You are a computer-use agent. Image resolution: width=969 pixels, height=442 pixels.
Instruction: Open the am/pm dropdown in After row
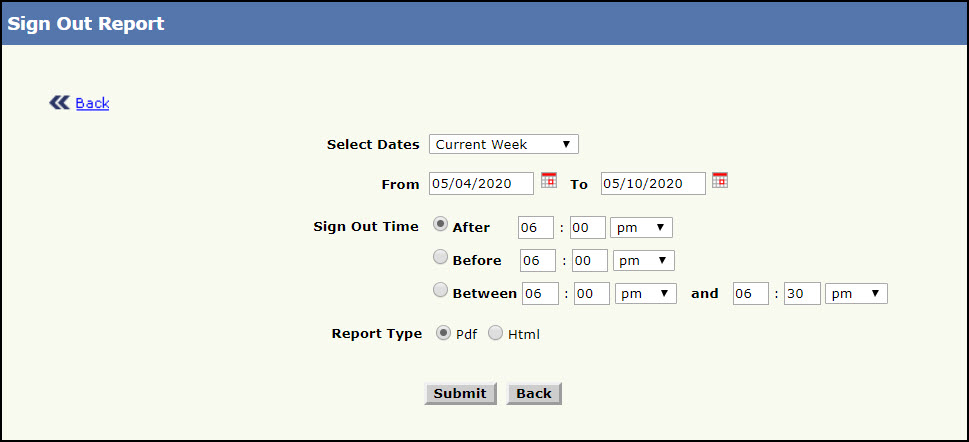coord(641,227)
